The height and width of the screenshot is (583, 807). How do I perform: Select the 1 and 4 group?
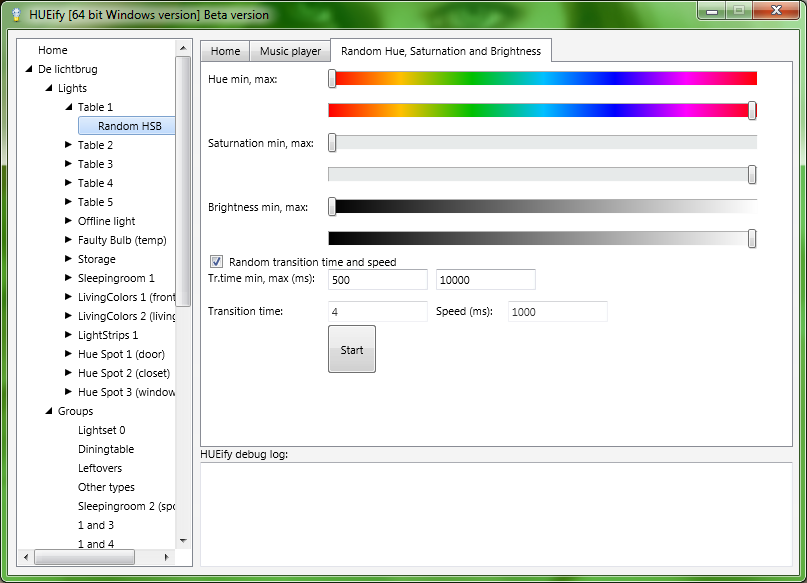pyautogui.click(x=96, y=544)
